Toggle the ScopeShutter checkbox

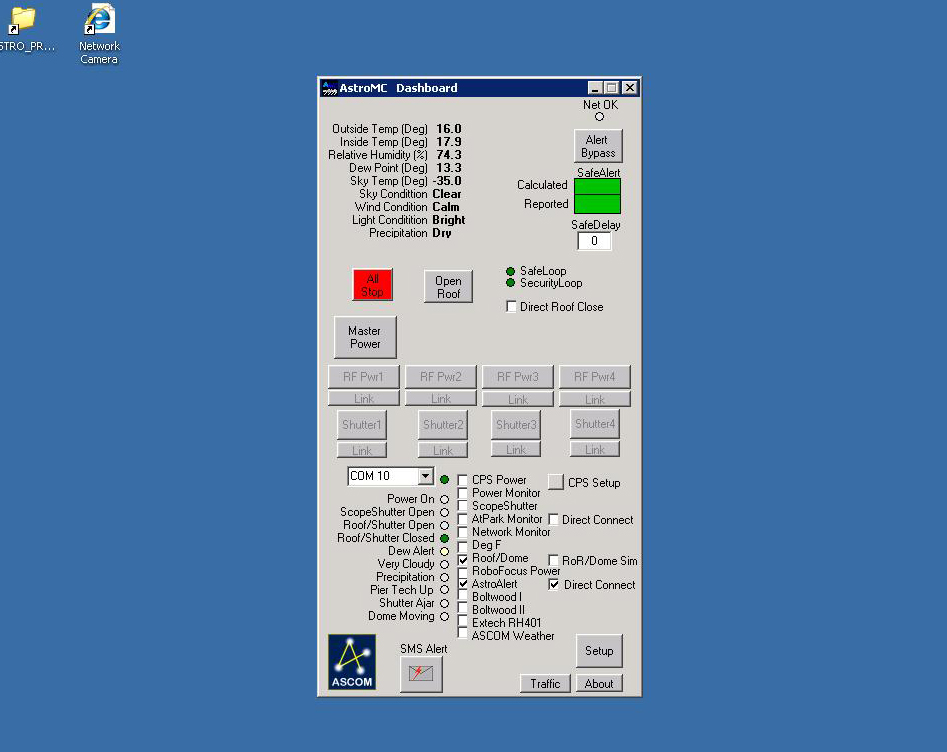point(463,506)
